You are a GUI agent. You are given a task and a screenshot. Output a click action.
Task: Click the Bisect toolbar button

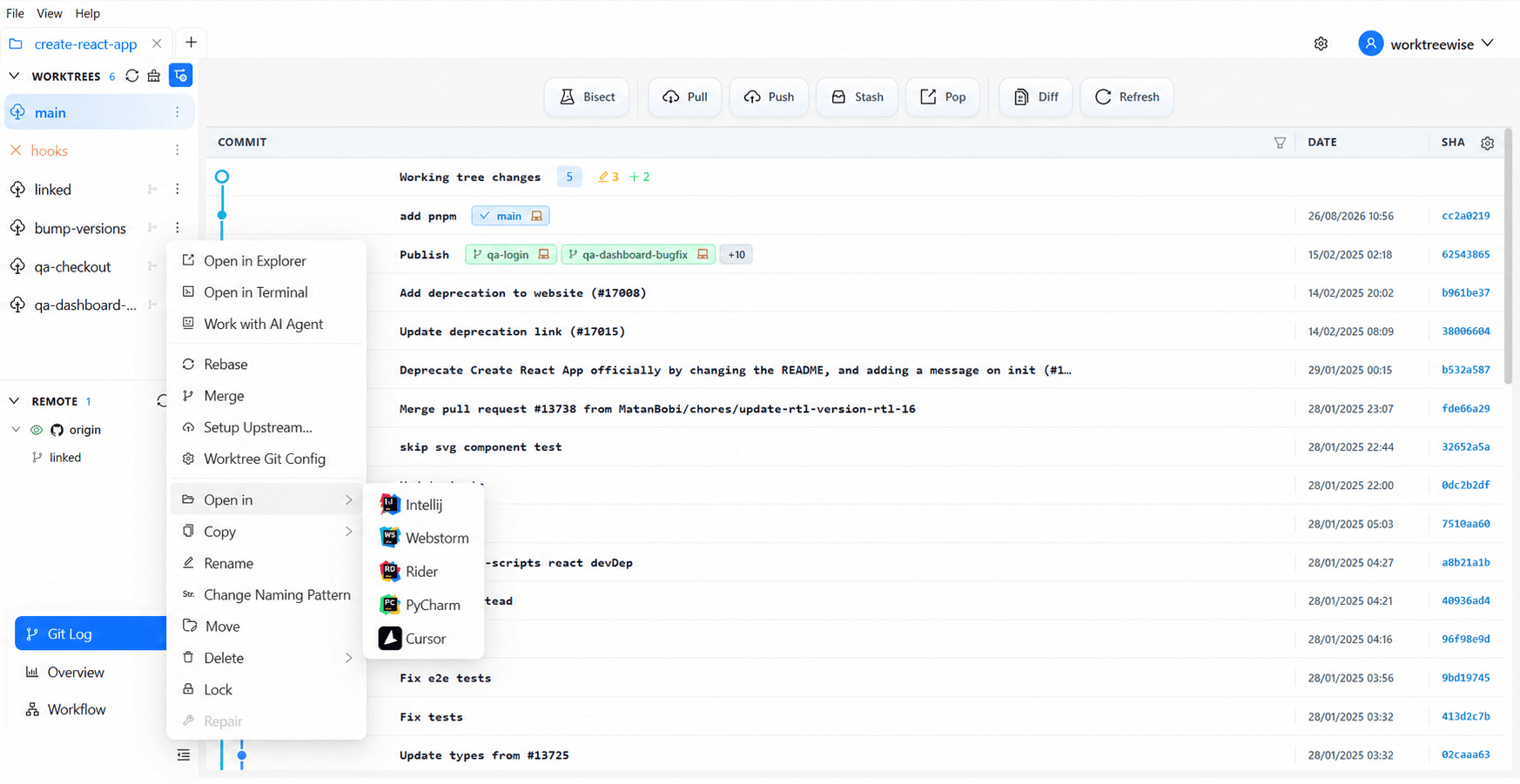[587, 97]
